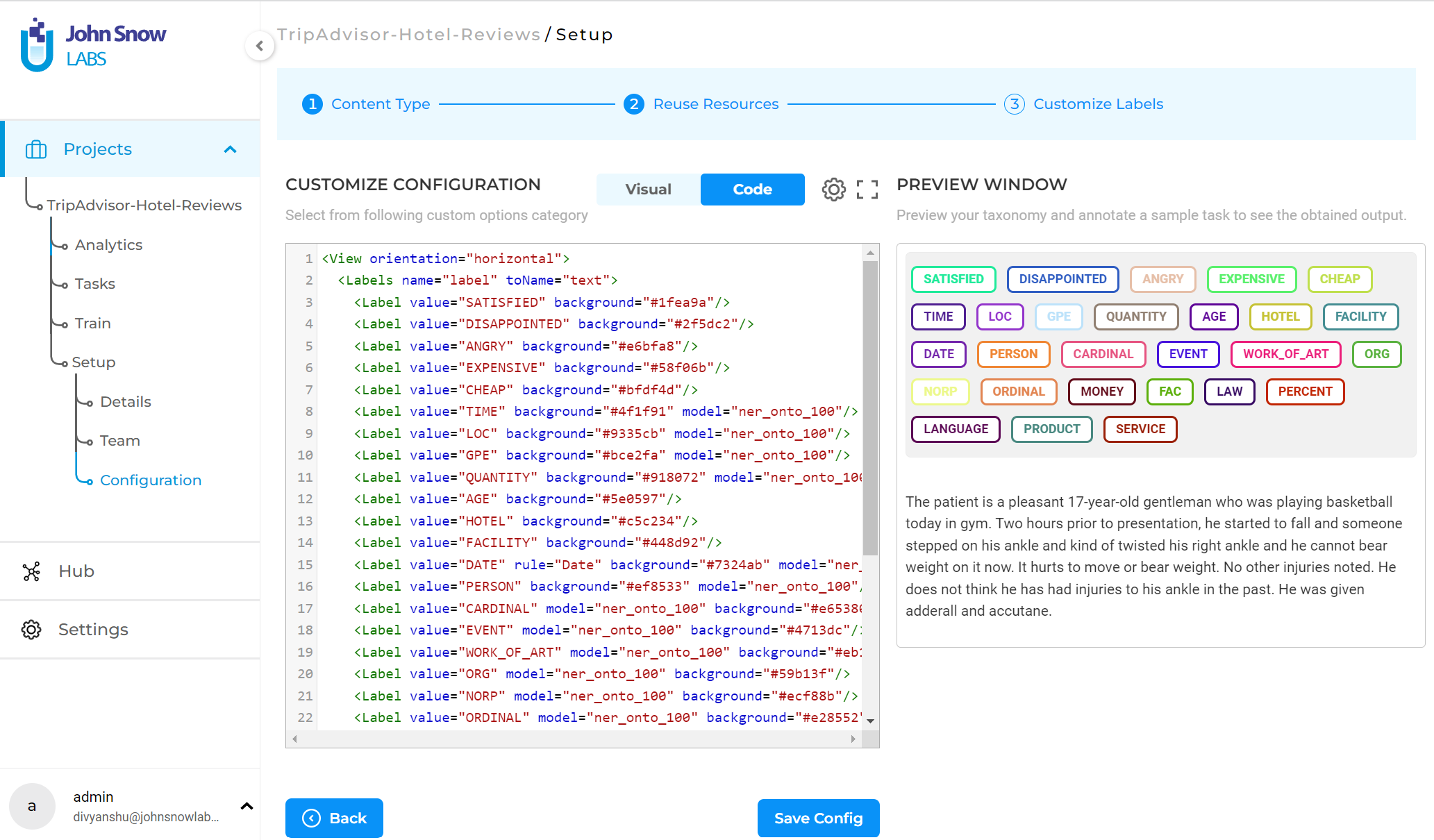The image size is (1434, 840).
Task: Select the CHEAP label chip
Action: 1340,279
